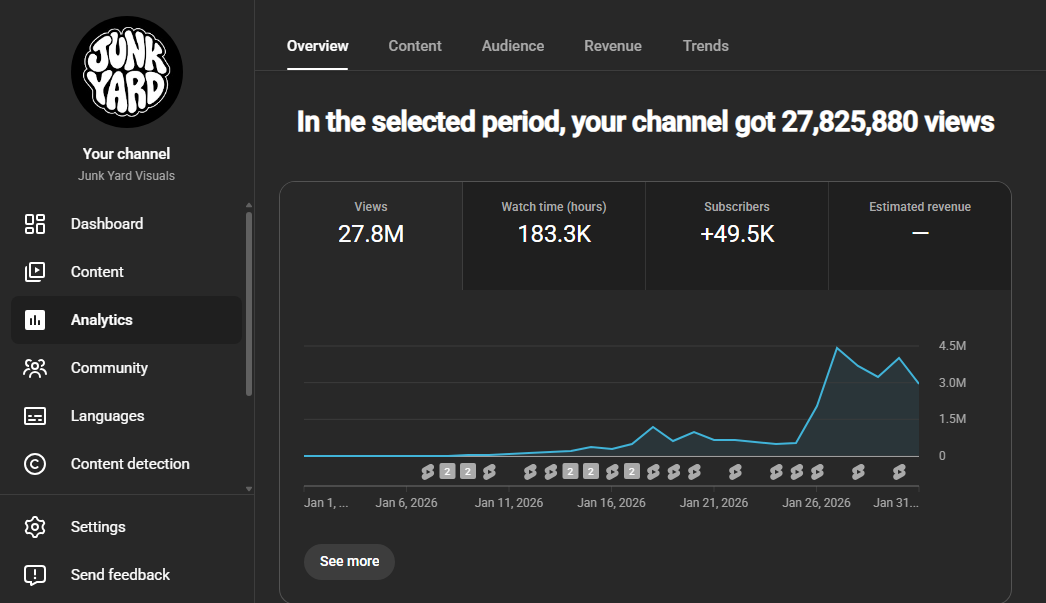1046x603 pixels.
Task: Click the sidebar scroll up arrow
Action: 249,205
